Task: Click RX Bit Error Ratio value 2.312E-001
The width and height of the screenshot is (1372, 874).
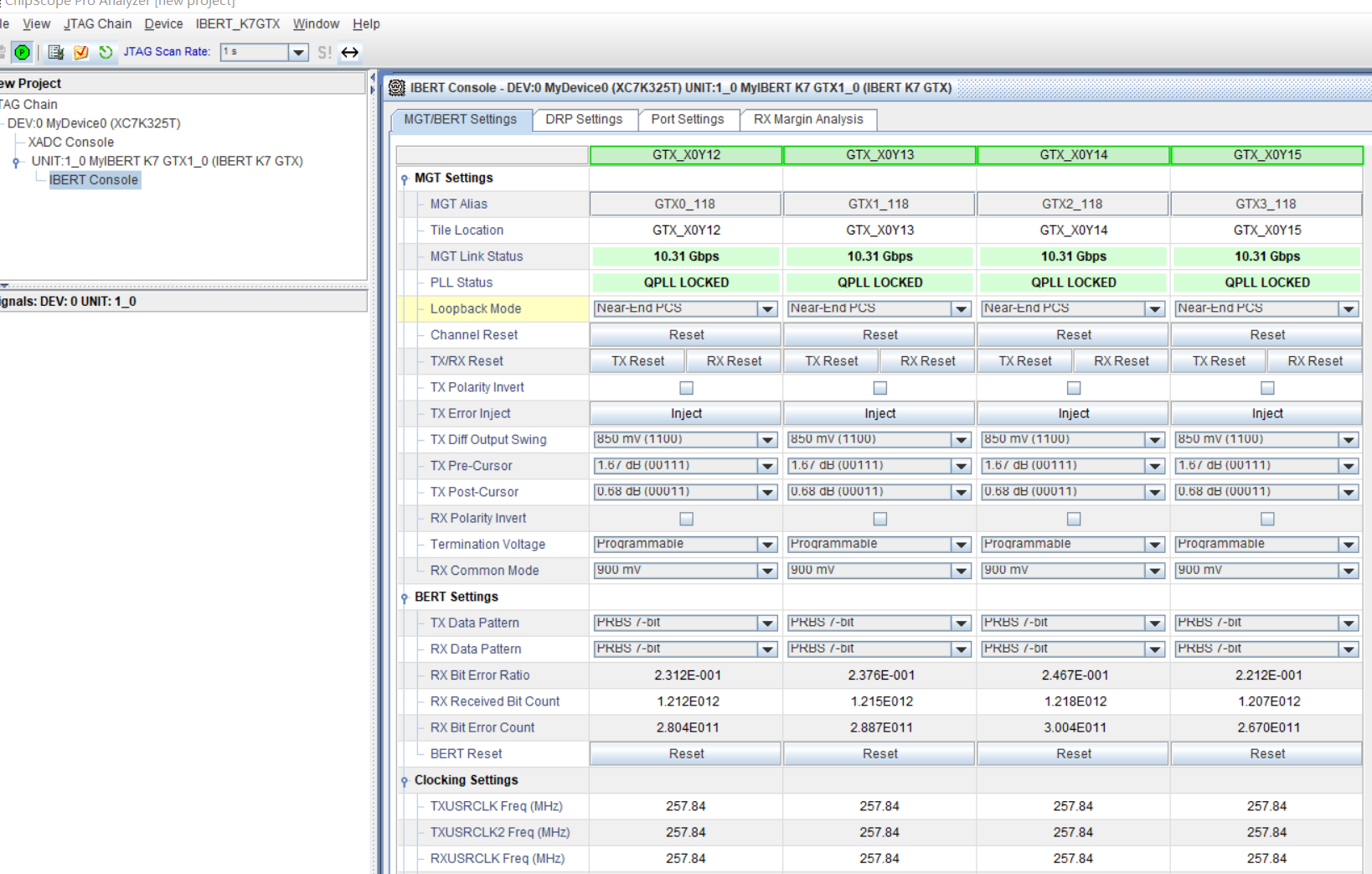Action: pyautogui.click(x=688, y=675)
